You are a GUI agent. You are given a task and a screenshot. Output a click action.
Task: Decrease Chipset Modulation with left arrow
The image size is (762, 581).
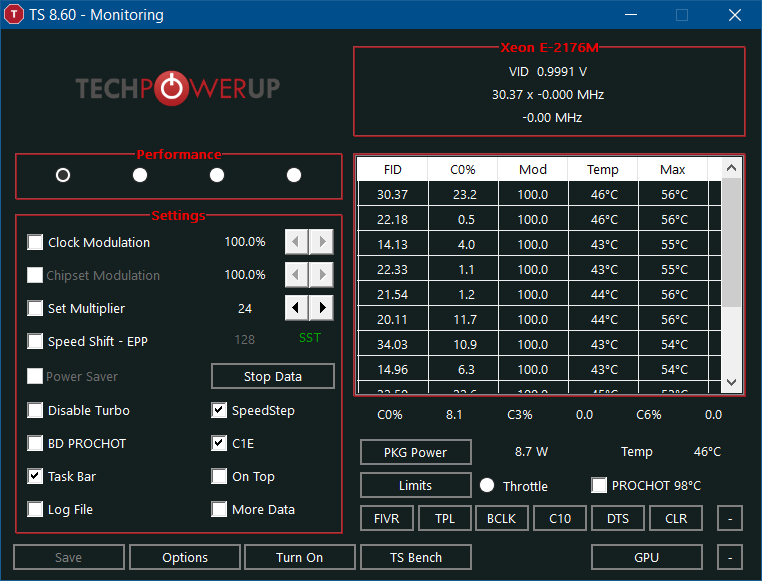point(296,274)
